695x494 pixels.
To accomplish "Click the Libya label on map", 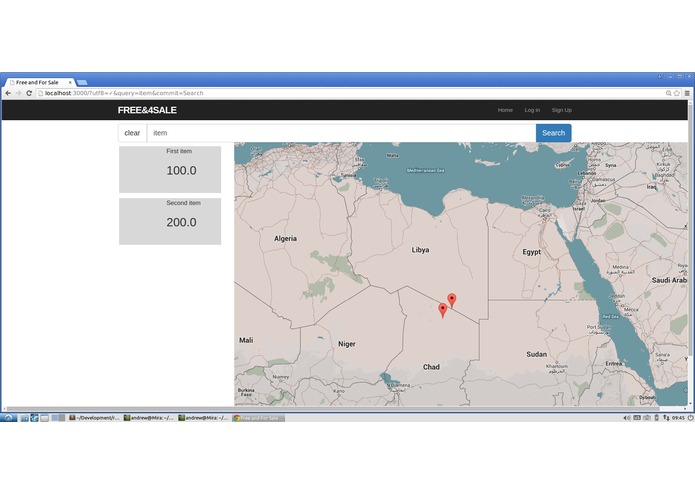I will pos(420,250).
